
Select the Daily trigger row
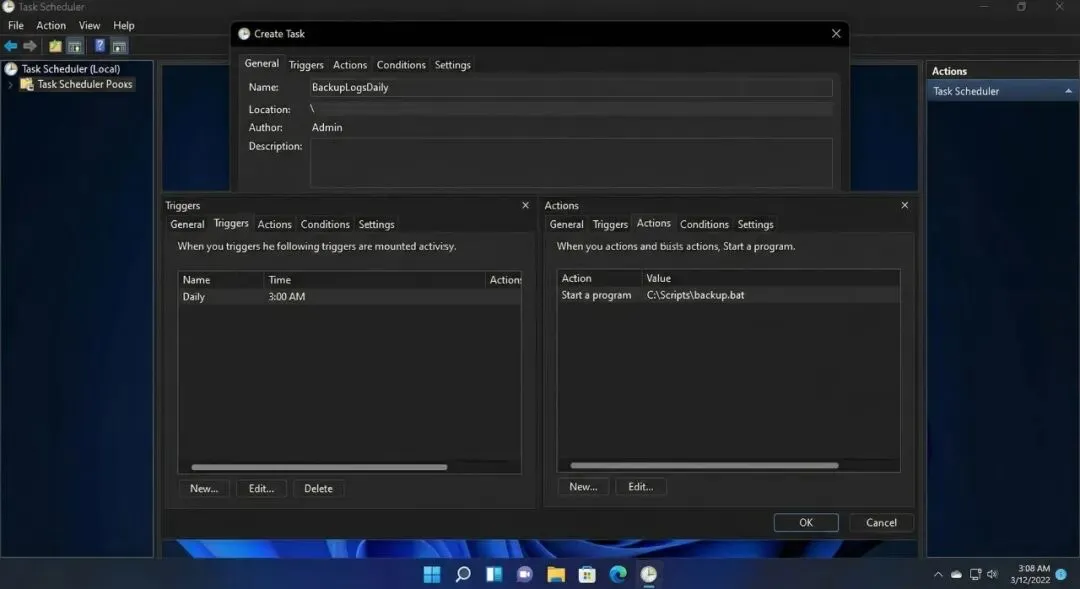coord(349,297)
